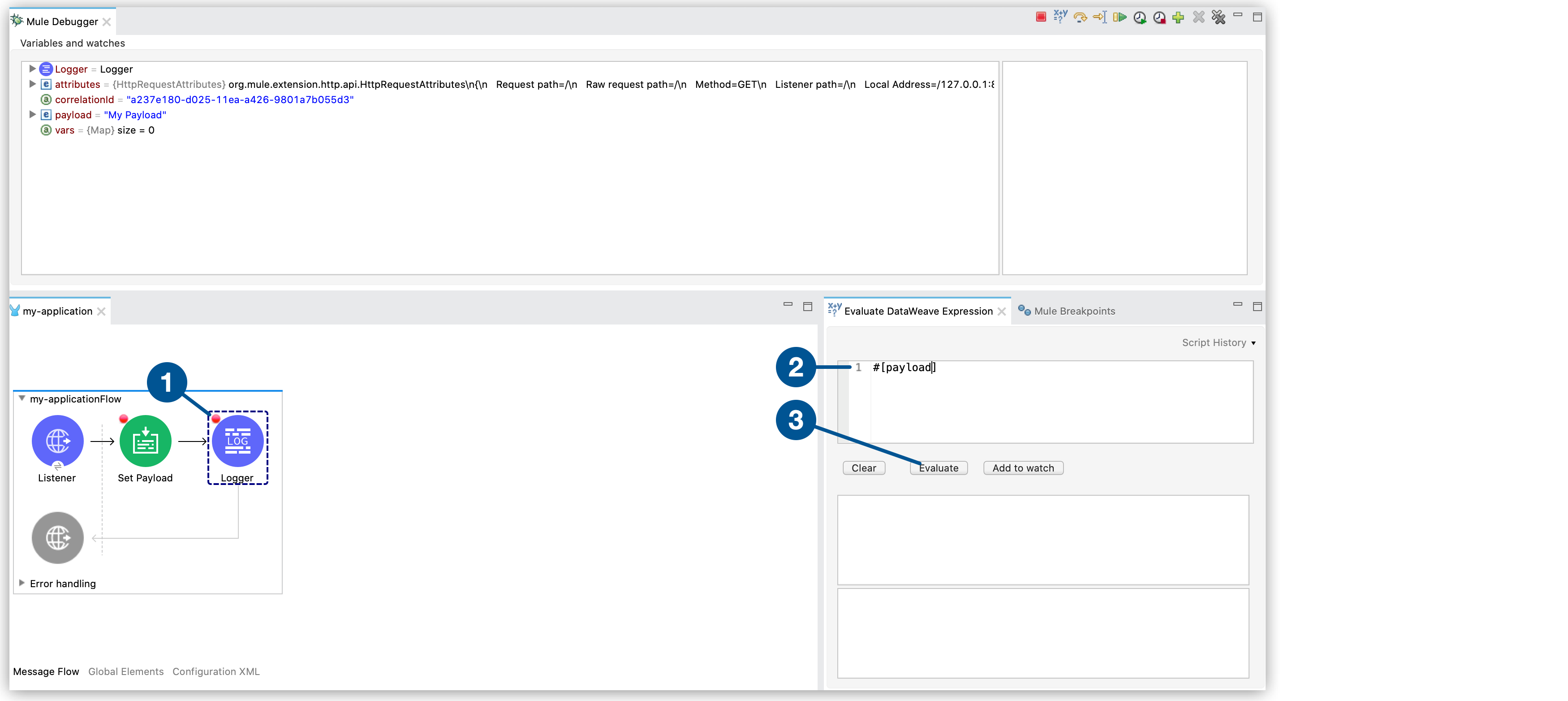
Task: Click the Resume execution icon
Action: tap(1120, 17)
